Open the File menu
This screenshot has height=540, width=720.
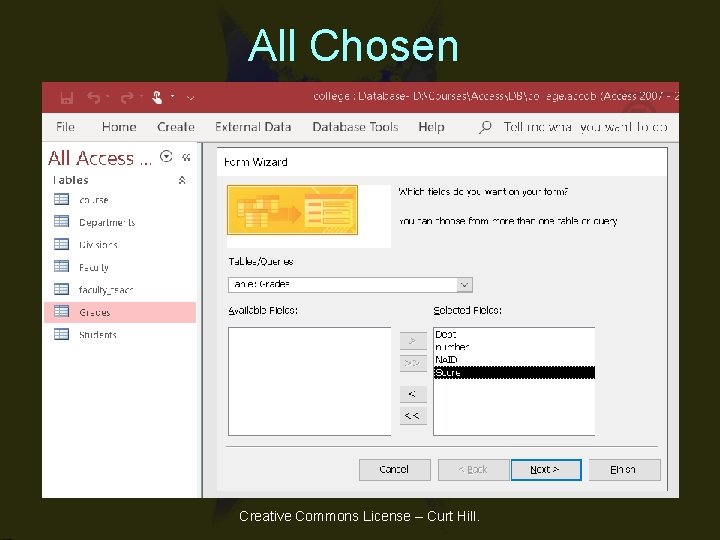click(65, 127)
